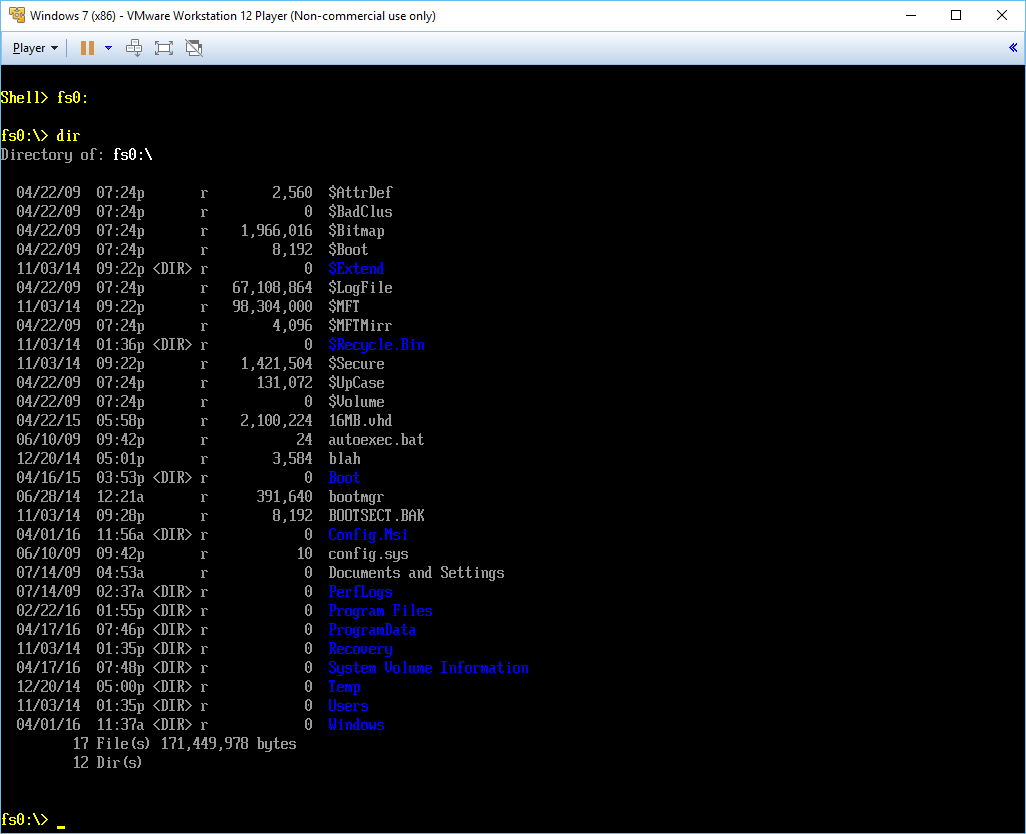The image size is (1026, 834).
Task: Click the $UpCase file name
Action: click(356, 382)
